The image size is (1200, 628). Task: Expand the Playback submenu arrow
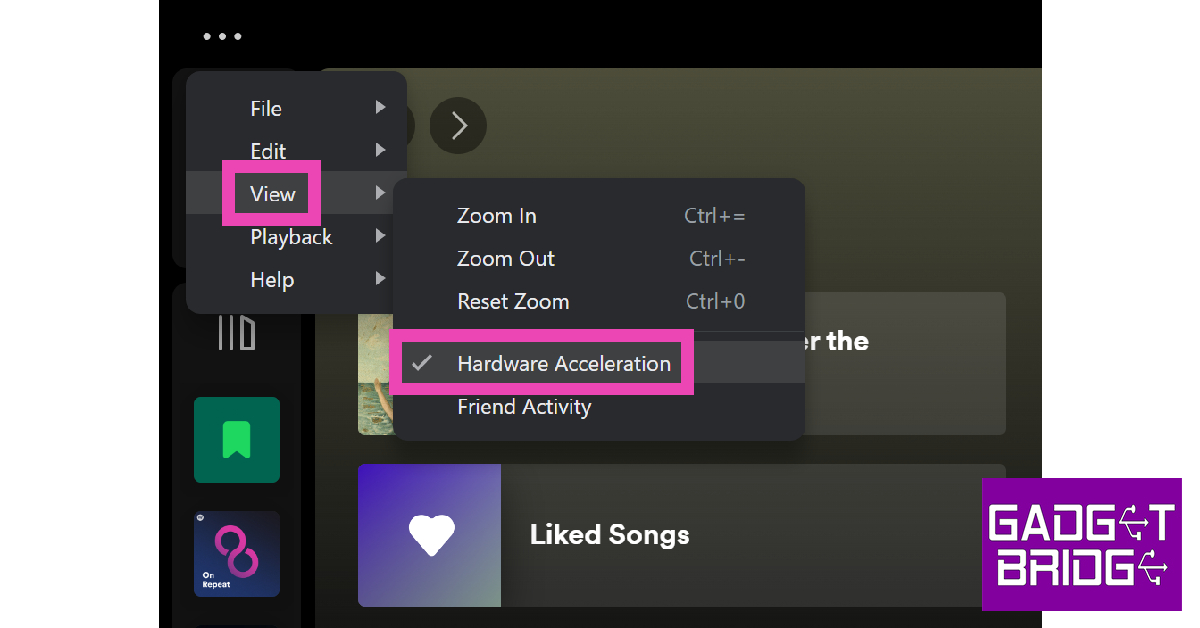tap(381, 237)
